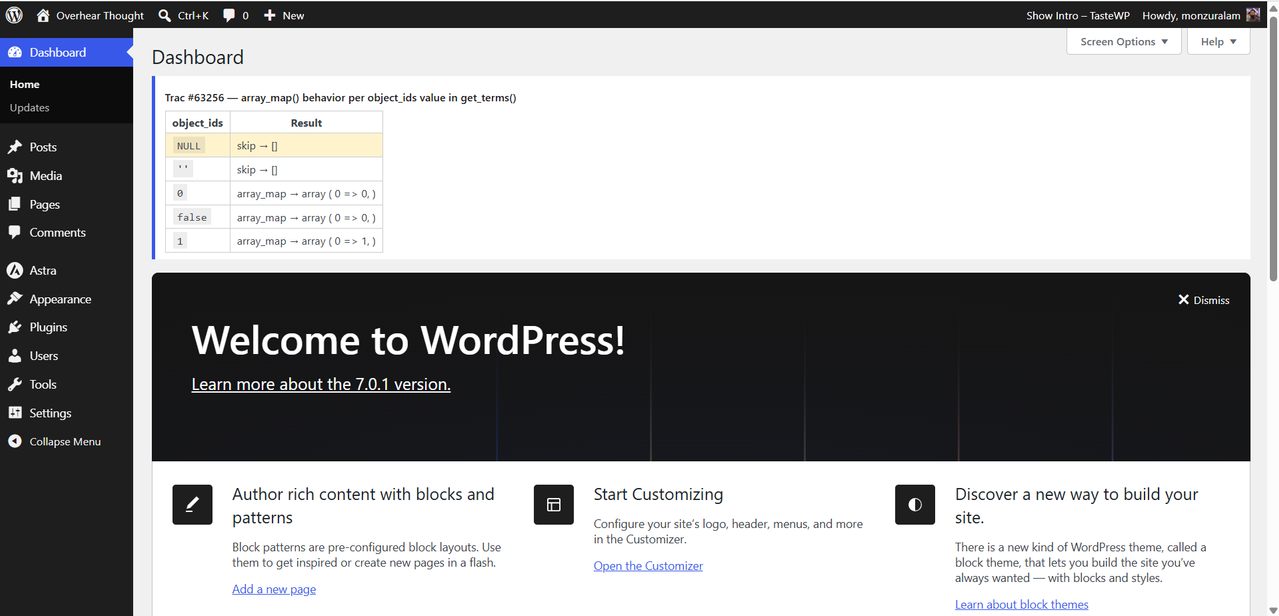Click the Pages icon in sidebar
Screen dimensions: 1279x616
[x=14, y=204]
